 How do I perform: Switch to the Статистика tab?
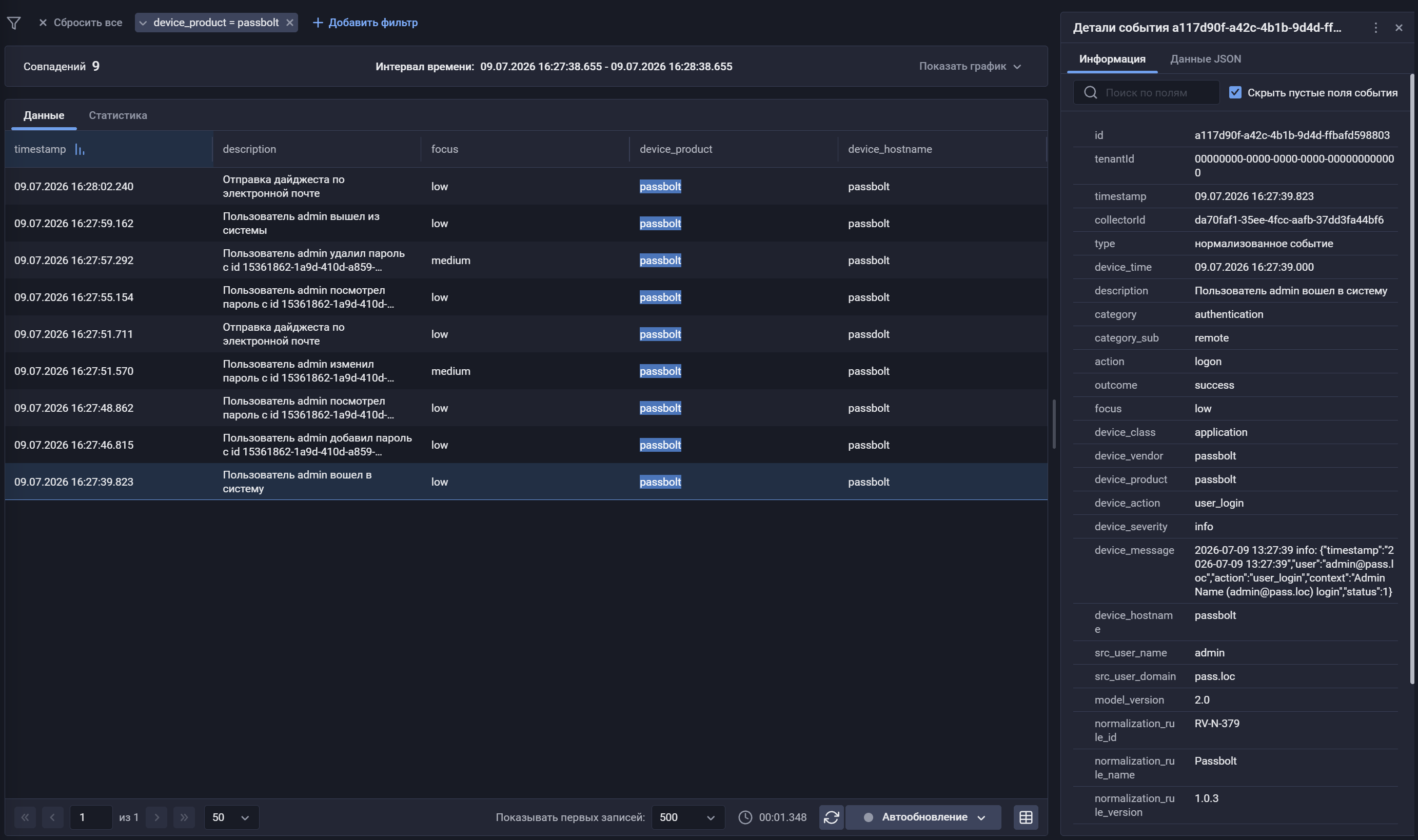point(118,115)
